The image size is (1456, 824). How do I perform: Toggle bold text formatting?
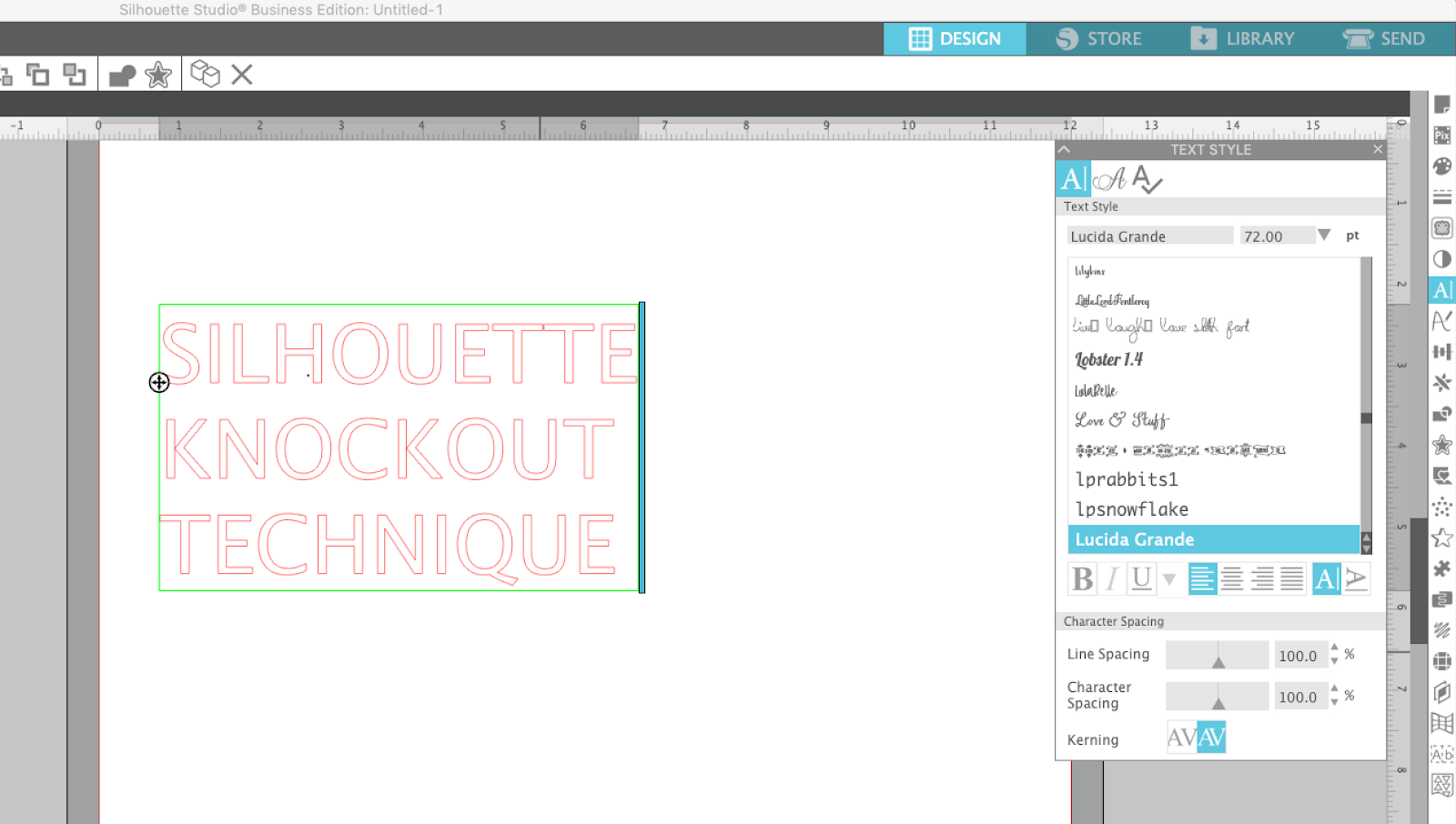(x=1082, y=578)
